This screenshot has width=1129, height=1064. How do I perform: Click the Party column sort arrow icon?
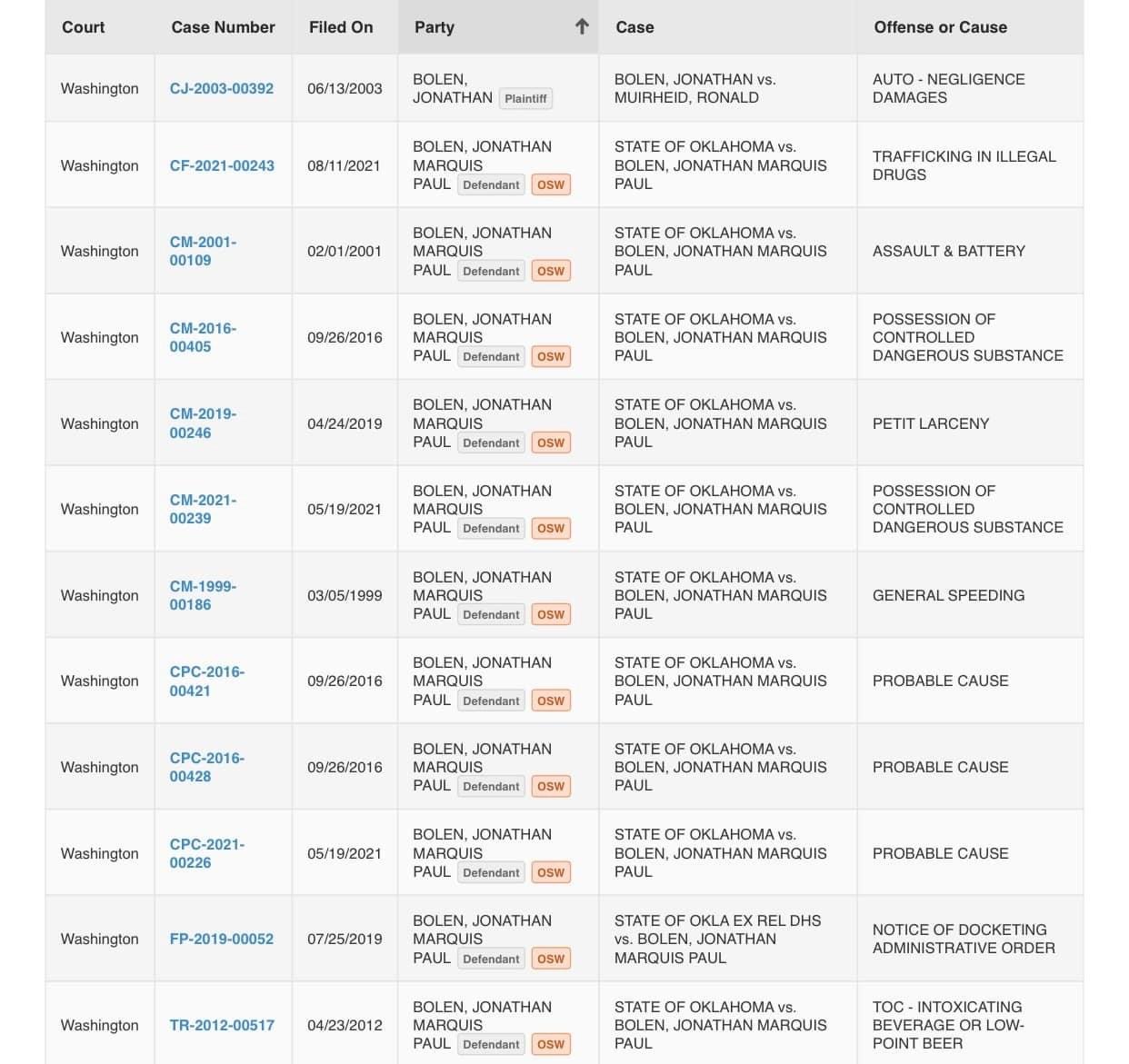(582, 27)
